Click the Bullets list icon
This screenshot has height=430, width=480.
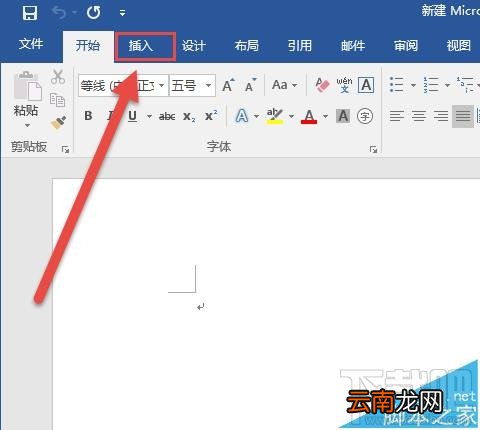397,85
